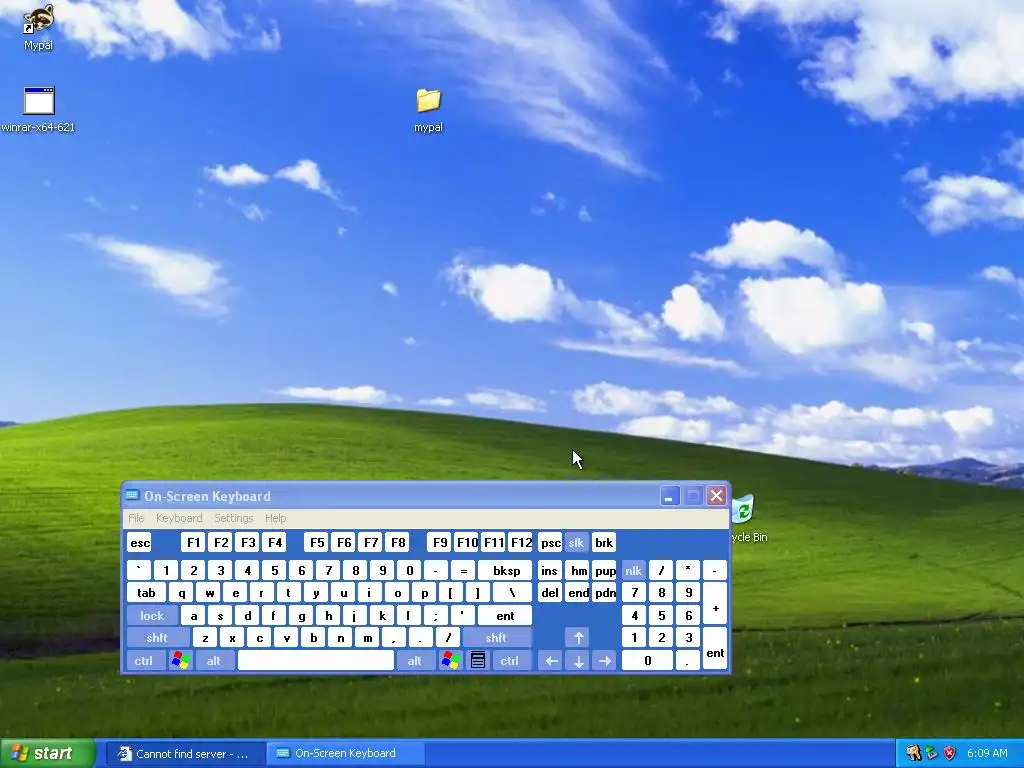Click the left Windows logo key
This screenshot has width=1024, height=768.
[x=181, y=660]
